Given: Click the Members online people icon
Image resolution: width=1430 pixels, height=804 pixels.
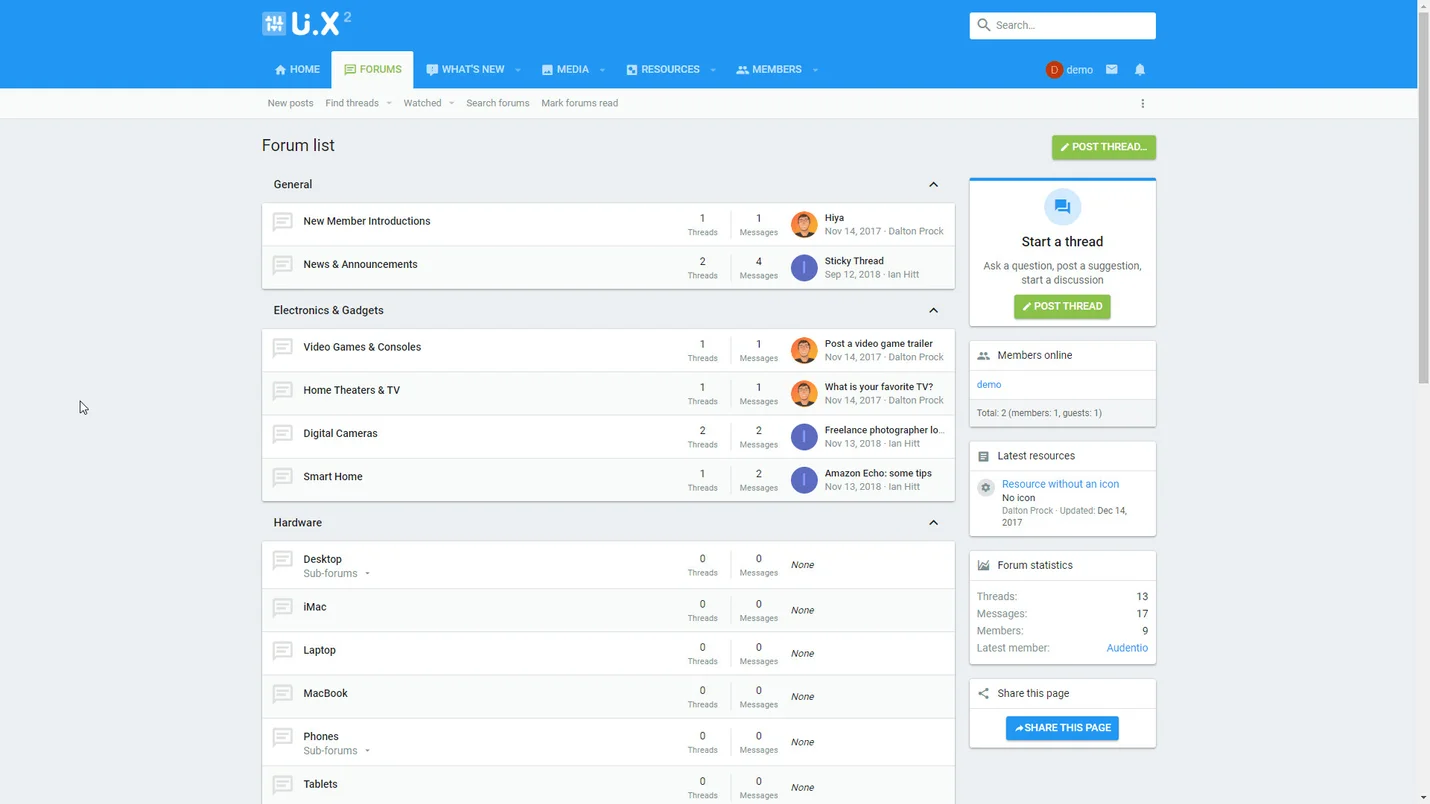Looking at the screenshot, I should (x=983, y=356).
